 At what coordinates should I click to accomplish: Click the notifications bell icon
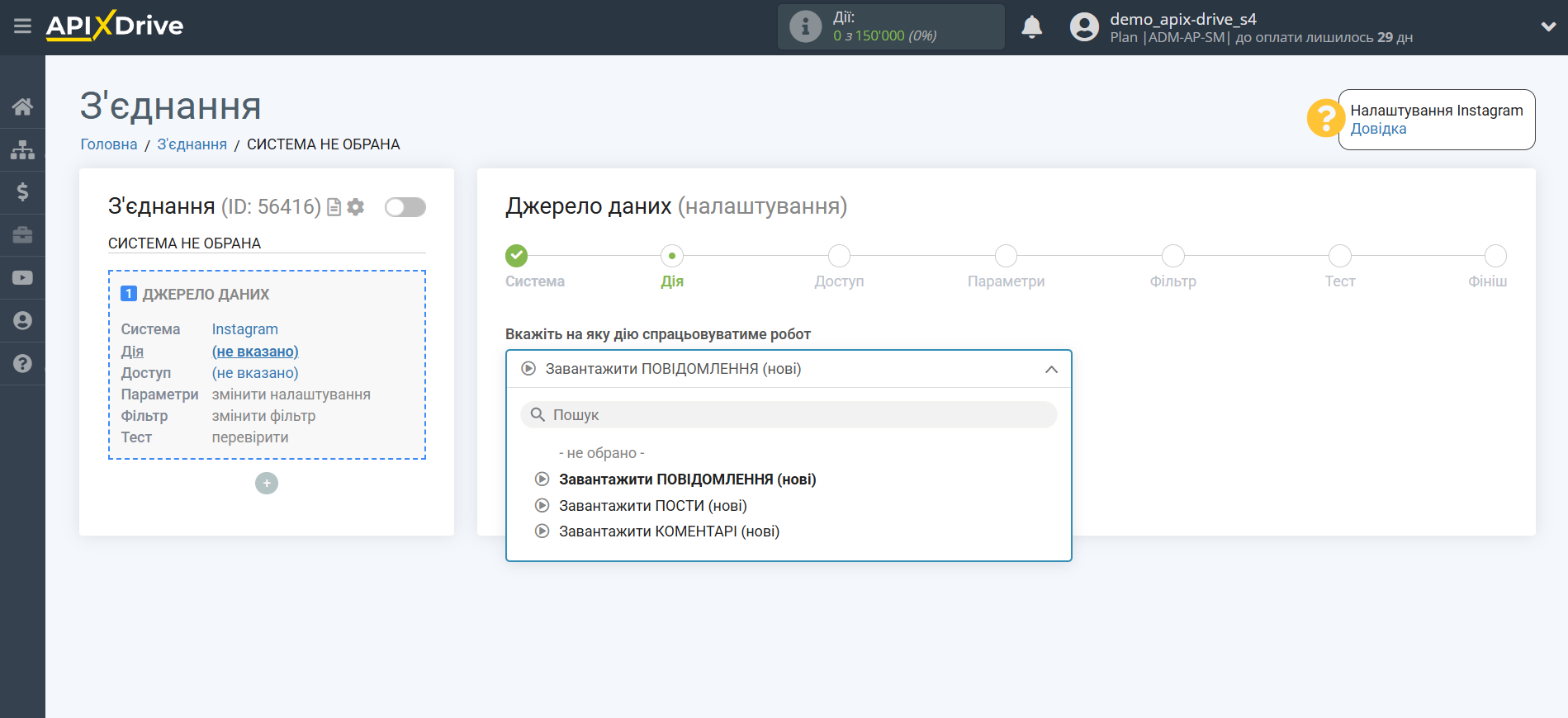[1031, 27]
